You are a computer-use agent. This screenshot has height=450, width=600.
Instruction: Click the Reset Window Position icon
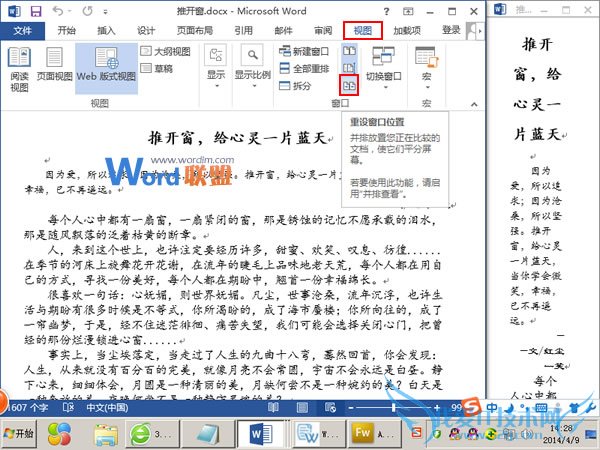(349, 86)
